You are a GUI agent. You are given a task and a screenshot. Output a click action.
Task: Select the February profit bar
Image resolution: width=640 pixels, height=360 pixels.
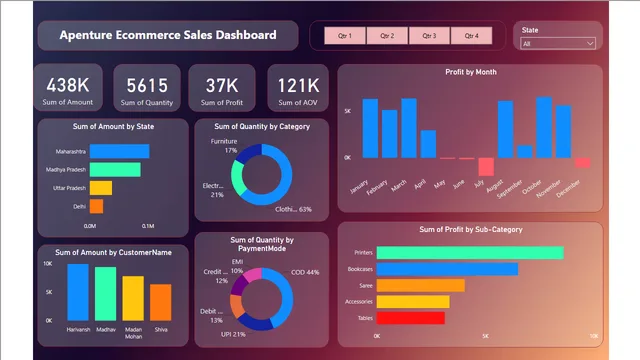(x=389, y=134)
